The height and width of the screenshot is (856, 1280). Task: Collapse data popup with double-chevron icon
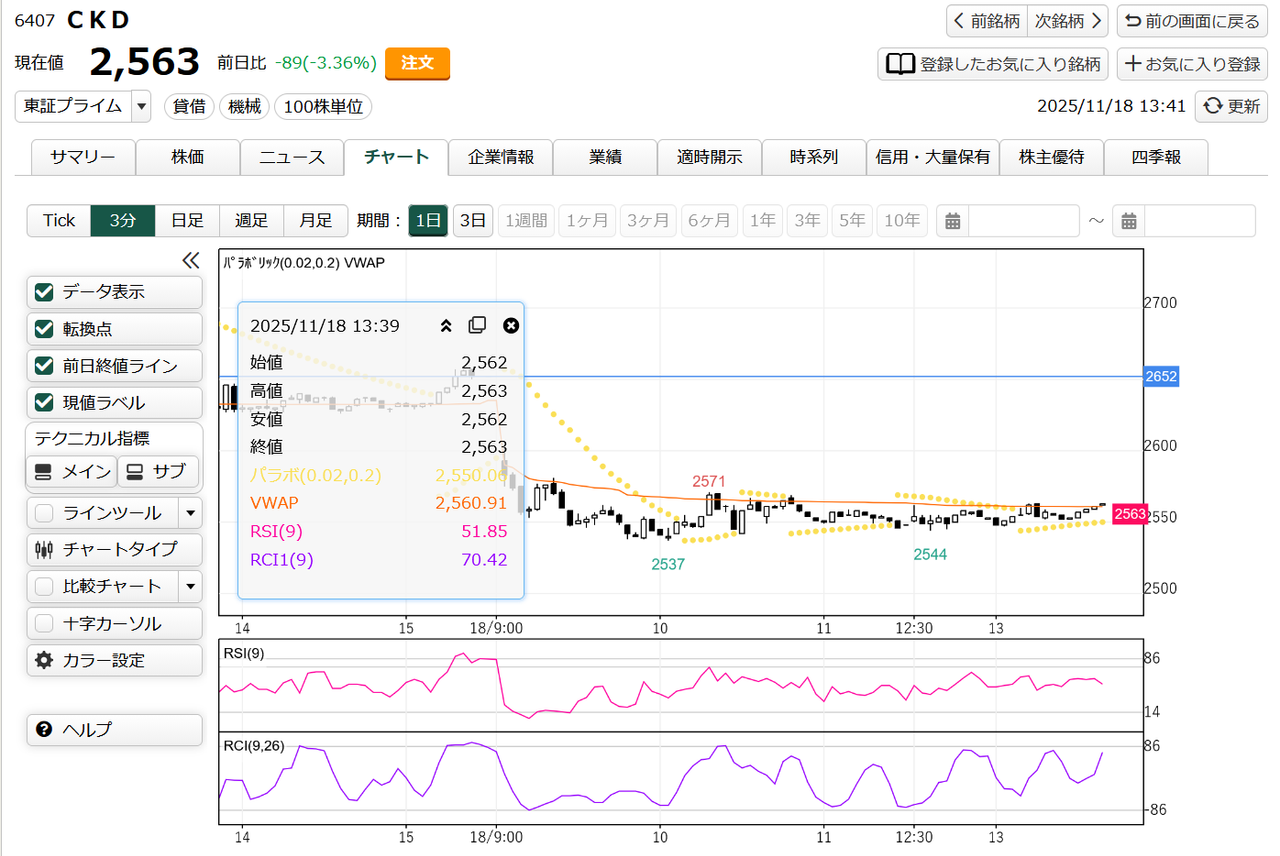point(446,326)
